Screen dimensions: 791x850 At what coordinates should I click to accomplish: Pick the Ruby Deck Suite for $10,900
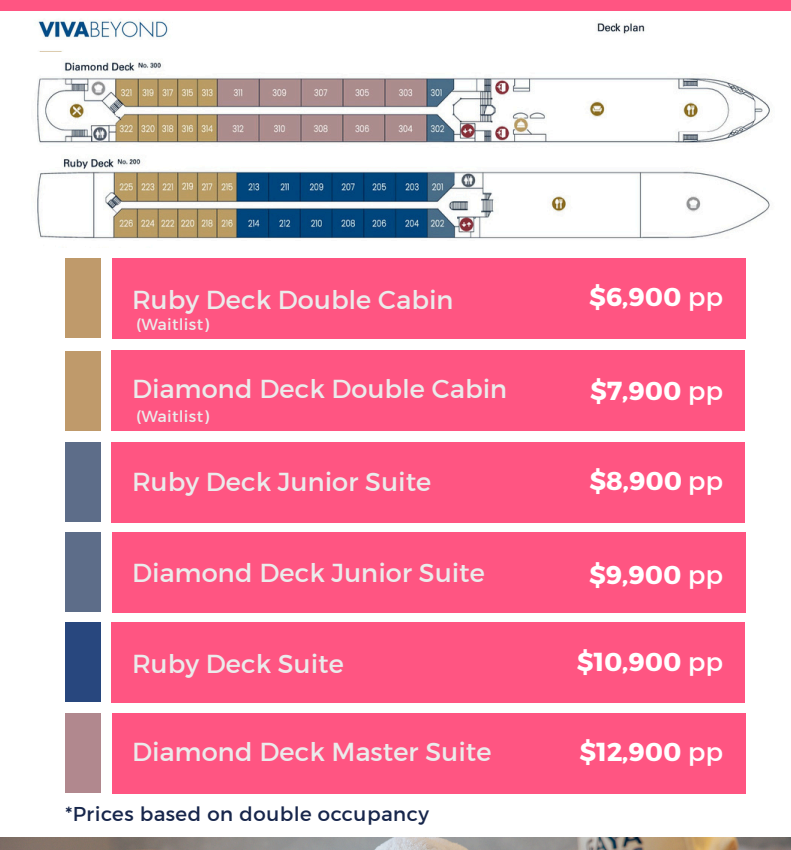(428, 663)
